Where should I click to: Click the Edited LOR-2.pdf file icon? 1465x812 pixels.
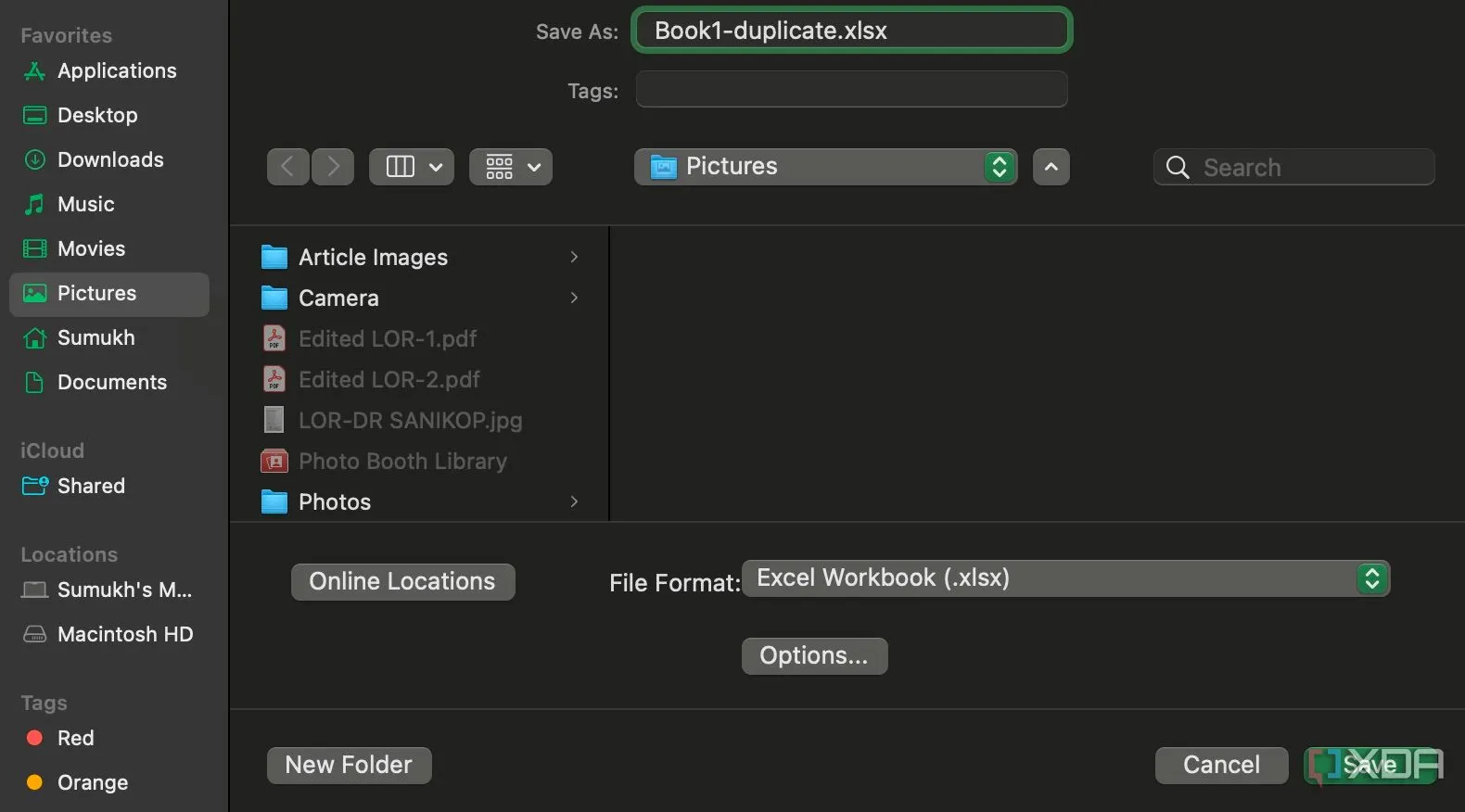click(274, 379)
